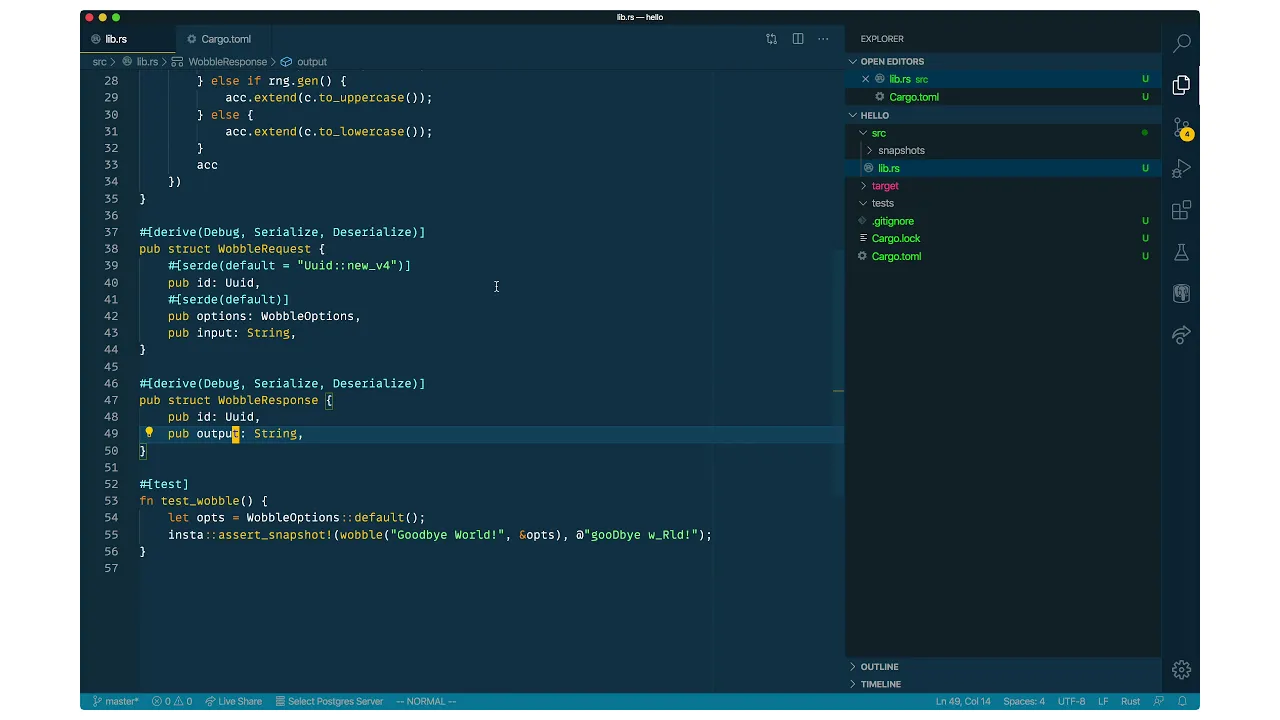Screen dimensions: 1280x720
Task: Click the notifications bell in status bar
Action: coord(1182,701)
